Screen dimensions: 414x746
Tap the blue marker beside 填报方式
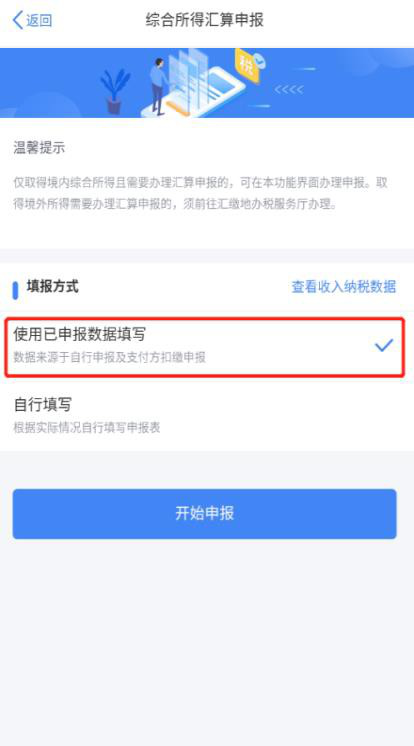click(15, 290)
